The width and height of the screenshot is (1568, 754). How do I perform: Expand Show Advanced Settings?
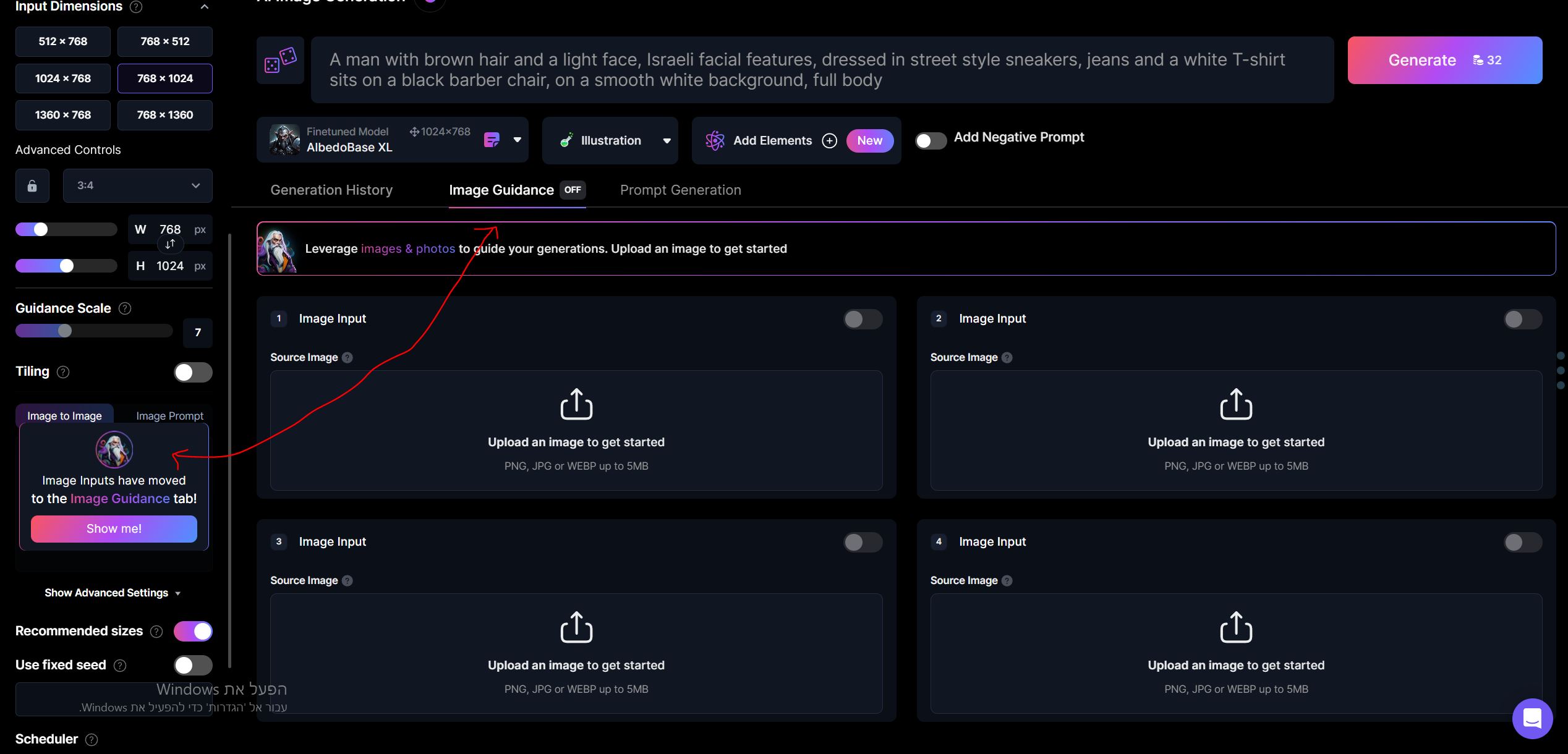pyautogui.click(x=113, y=593)
